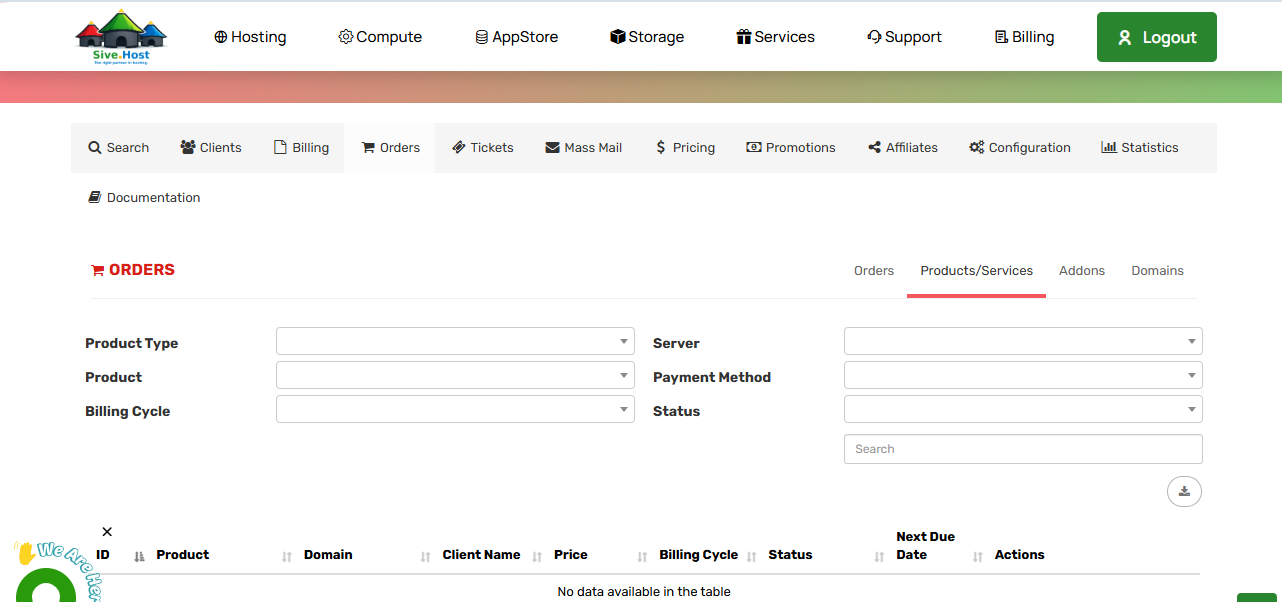The width and height of the screenshot is (1282, 602).
Task: Open the Pricing section
Action: [x=685, y=148]
